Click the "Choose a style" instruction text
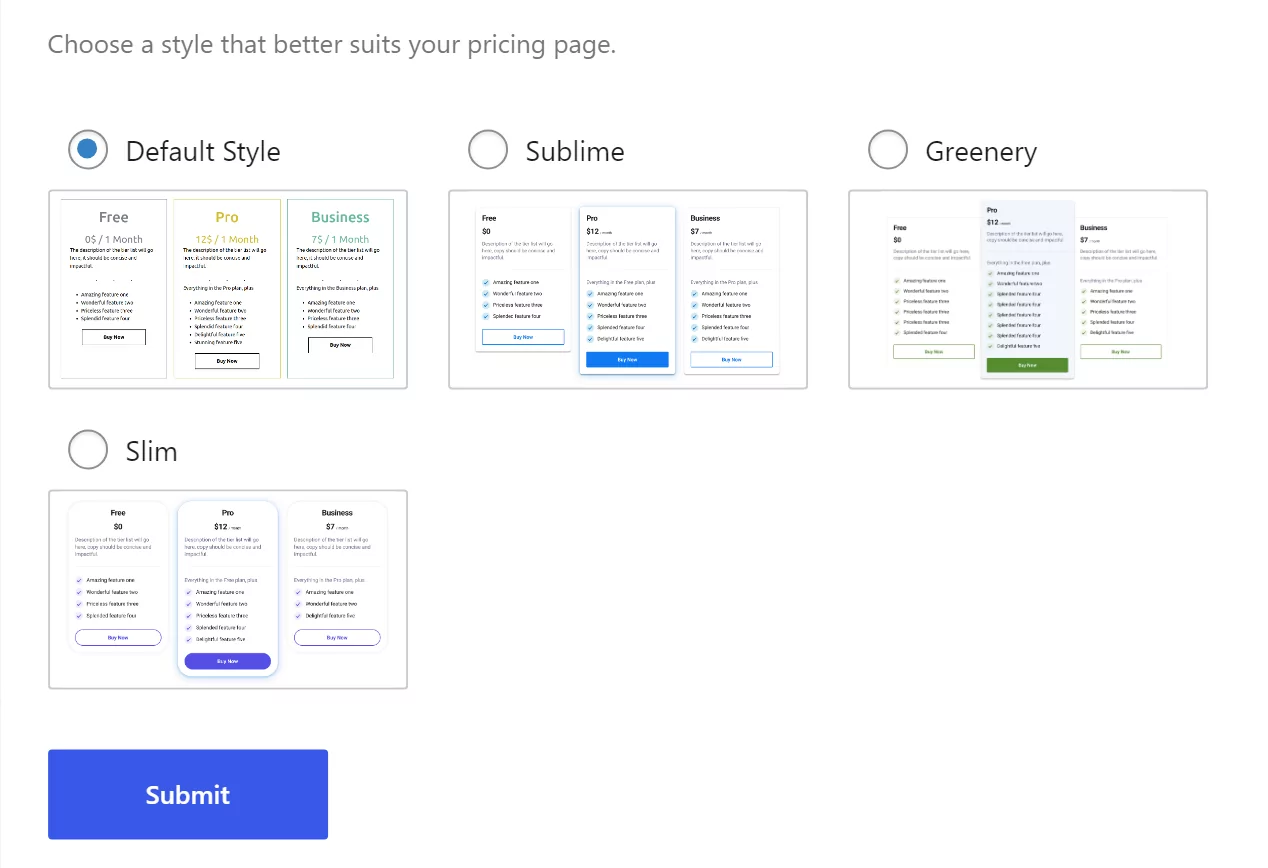 (332, 45)
